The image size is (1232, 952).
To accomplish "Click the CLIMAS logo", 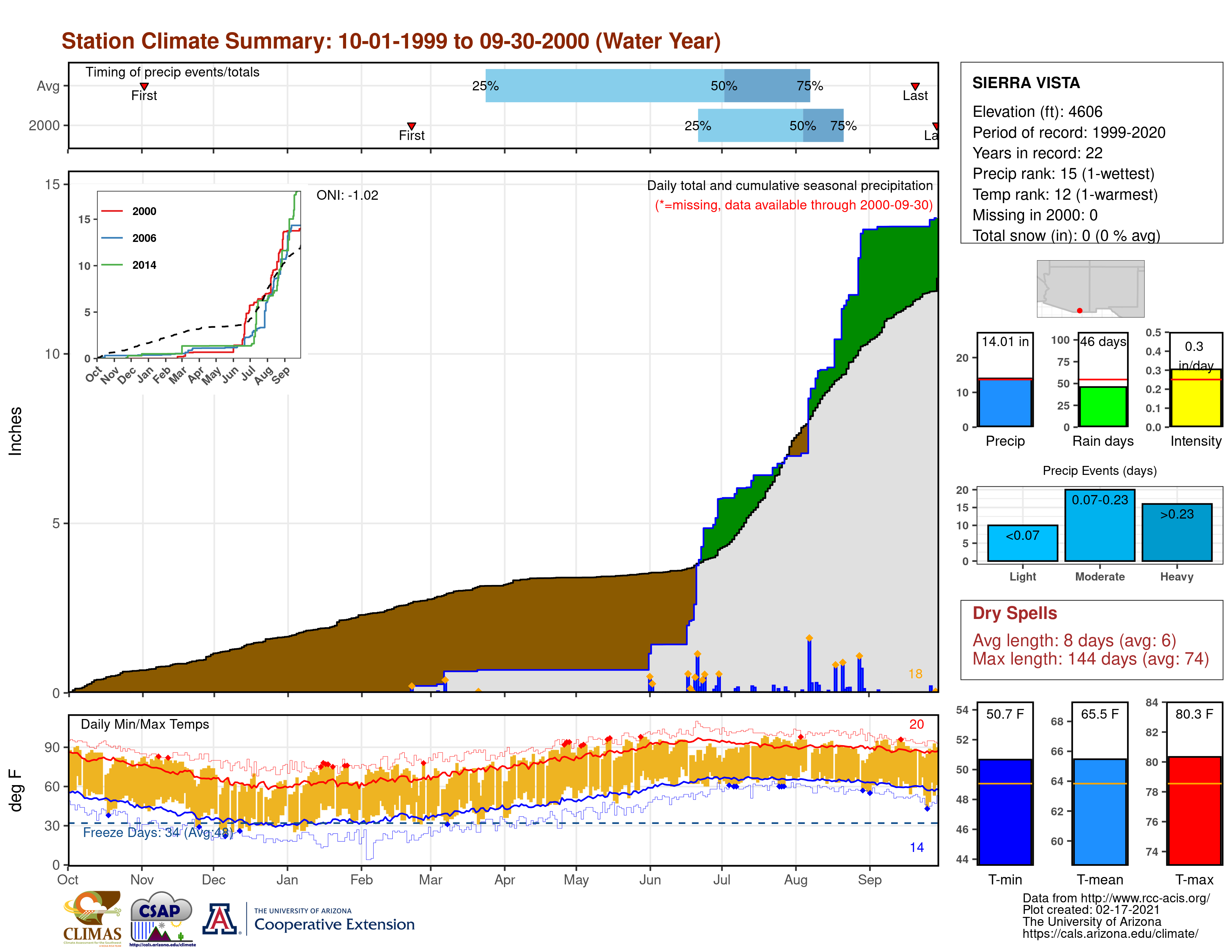I will tap(93, 919).
